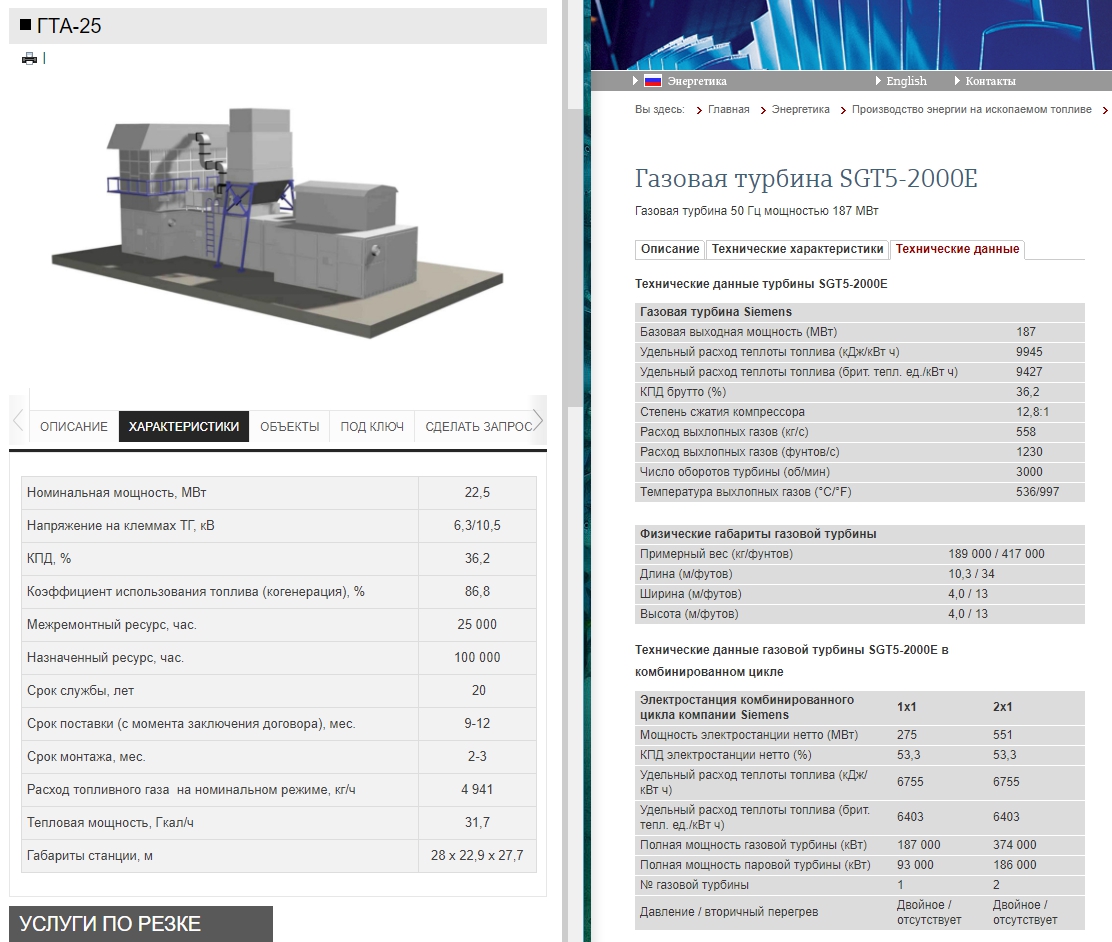Screen dimensions: 1112x942
Task: Click the Russian flag icon
Action: pyautogui.click(x=652, y=81)
